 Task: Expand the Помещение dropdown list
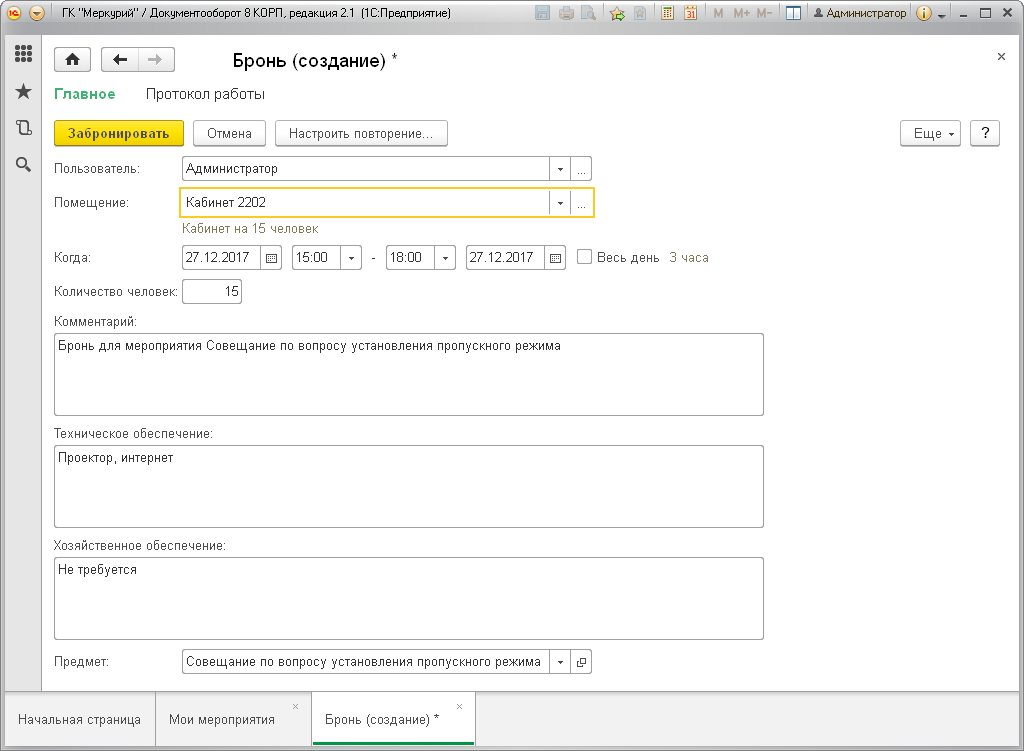[560, 203]
